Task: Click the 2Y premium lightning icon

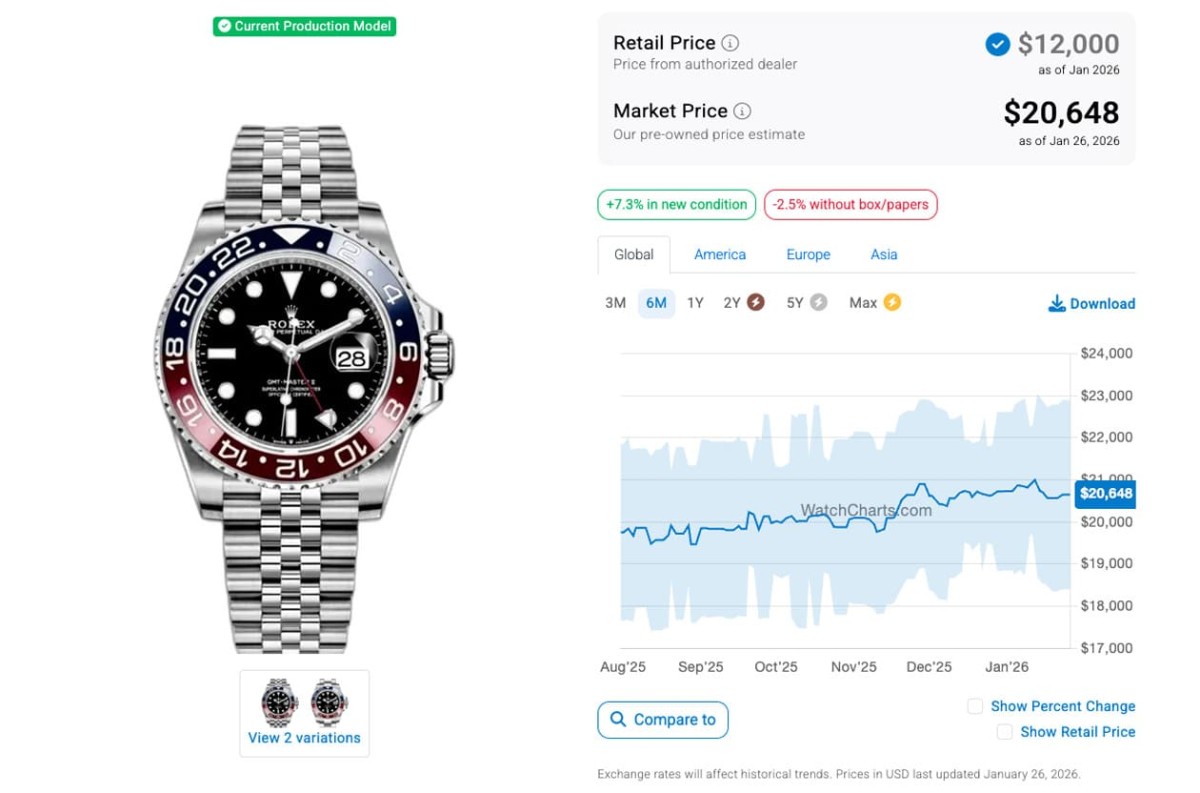Action: tap(756, 302)
